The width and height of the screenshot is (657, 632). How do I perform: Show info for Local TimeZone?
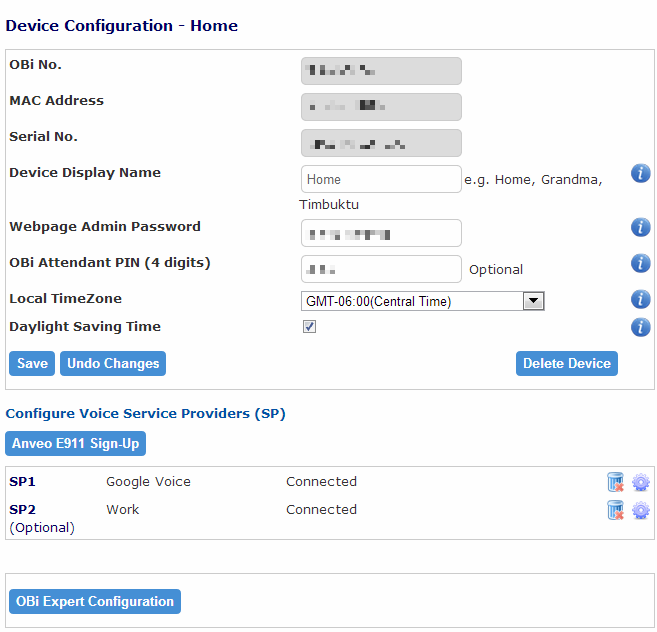641,299
